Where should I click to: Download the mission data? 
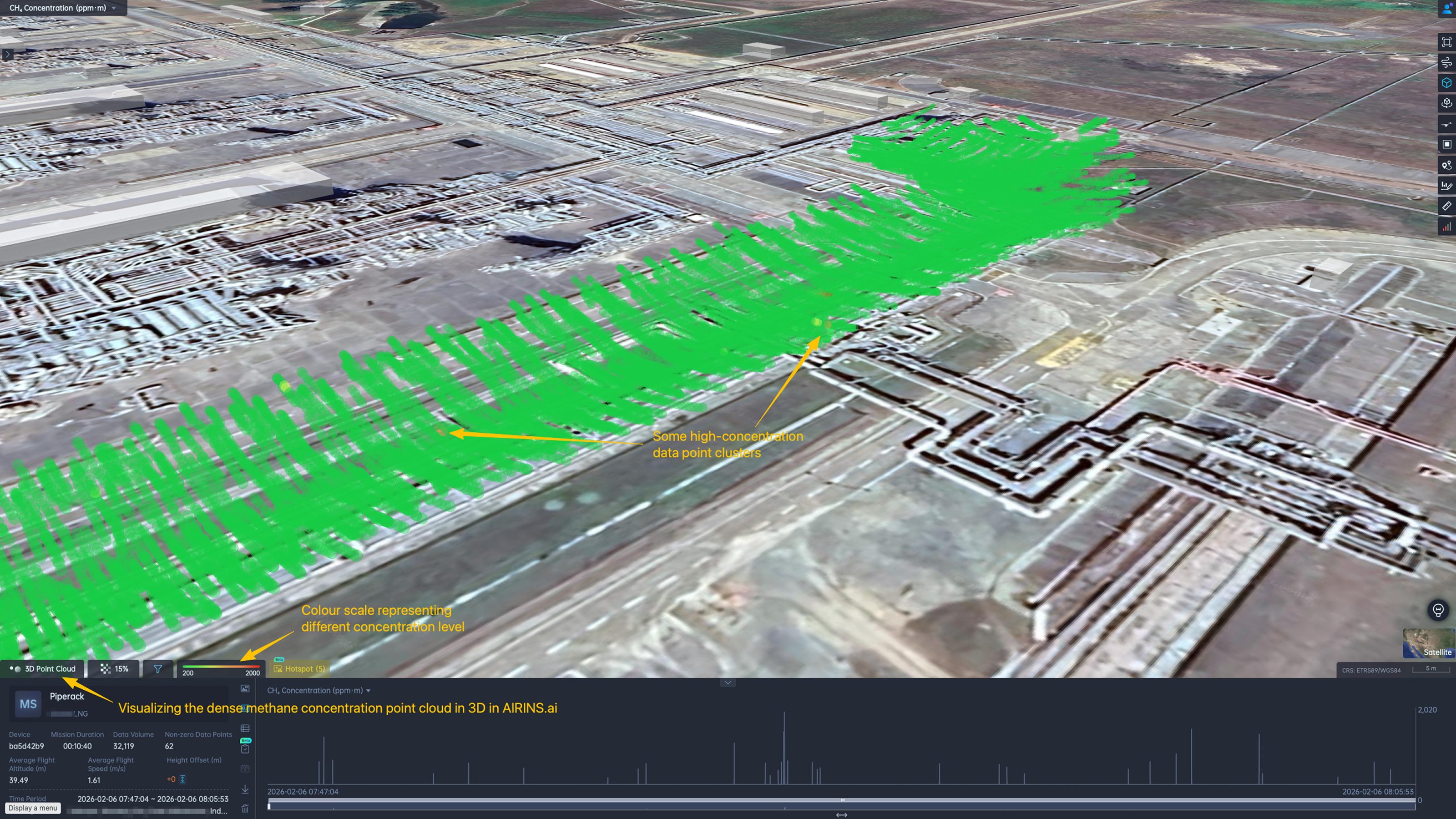(245, 789)
